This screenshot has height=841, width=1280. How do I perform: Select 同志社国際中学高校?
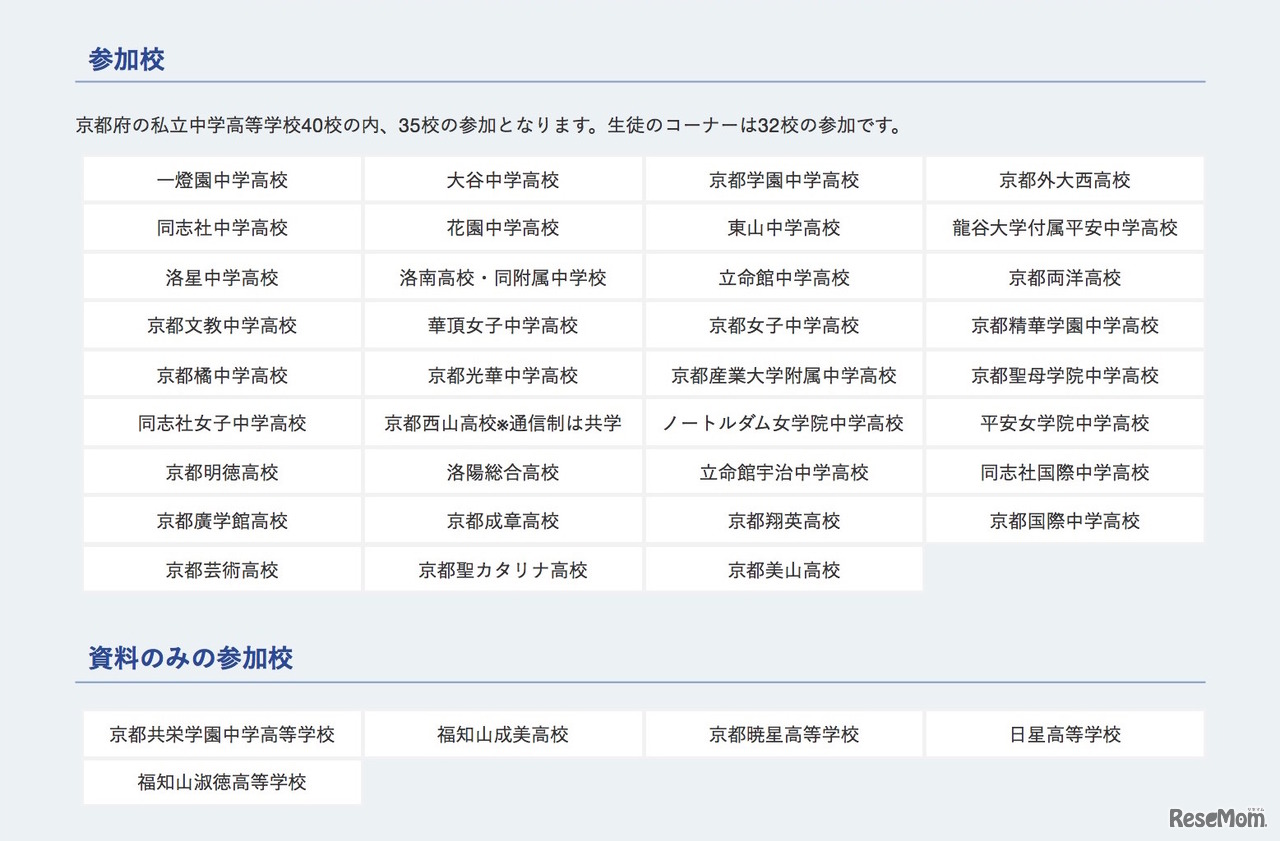1064,471
